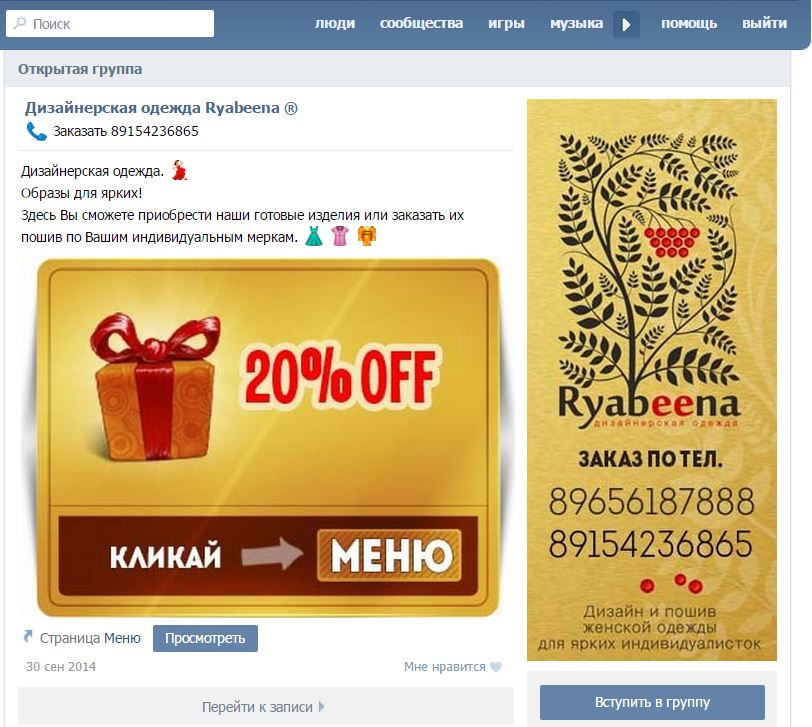Image resolution: width=812 pixels, height=727 pixels.
Task: Open the 20% OFF gift banner image
Action: click(x=268, y=438)
